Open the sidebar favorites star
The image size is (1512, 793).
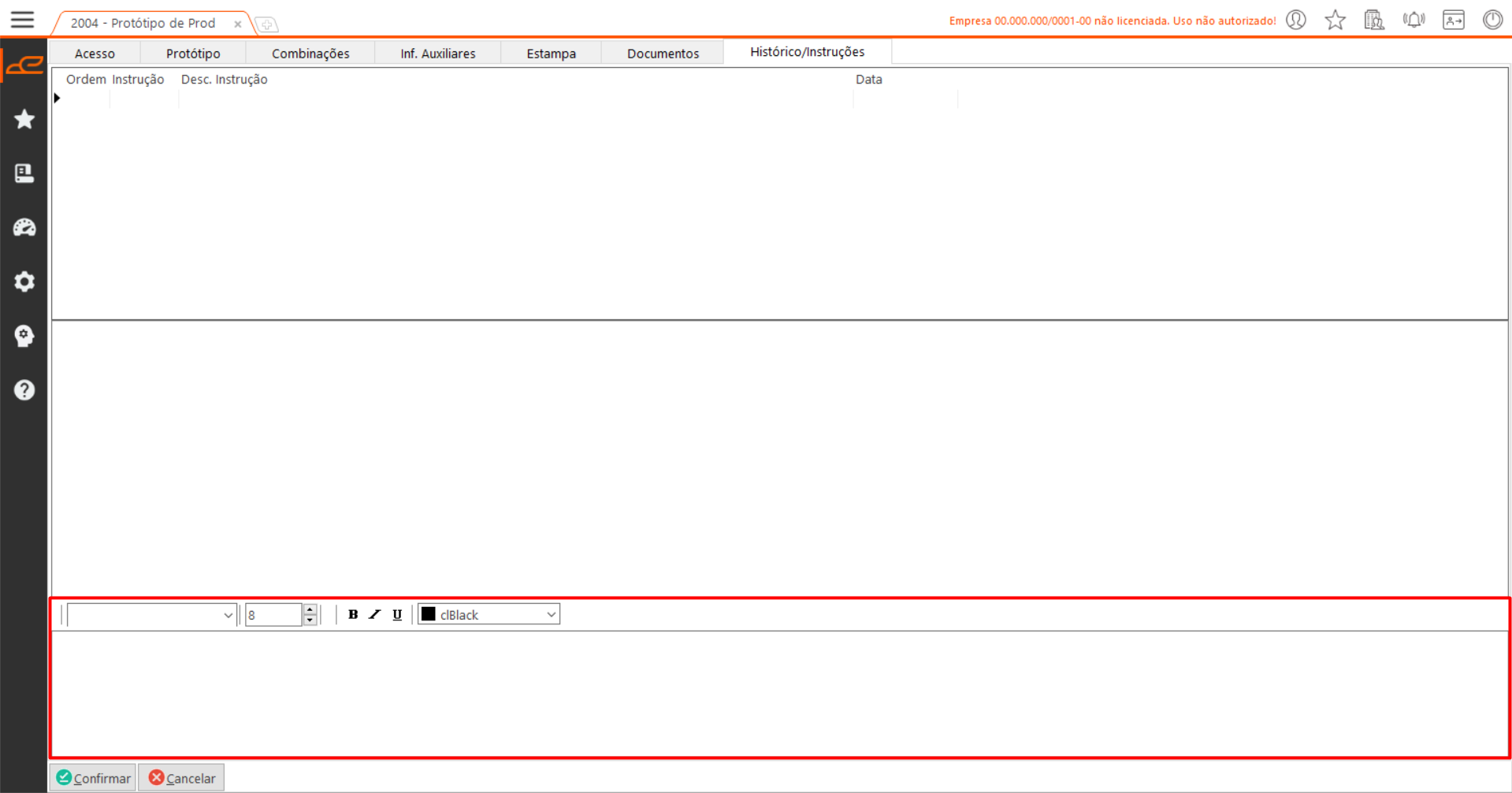24,119
